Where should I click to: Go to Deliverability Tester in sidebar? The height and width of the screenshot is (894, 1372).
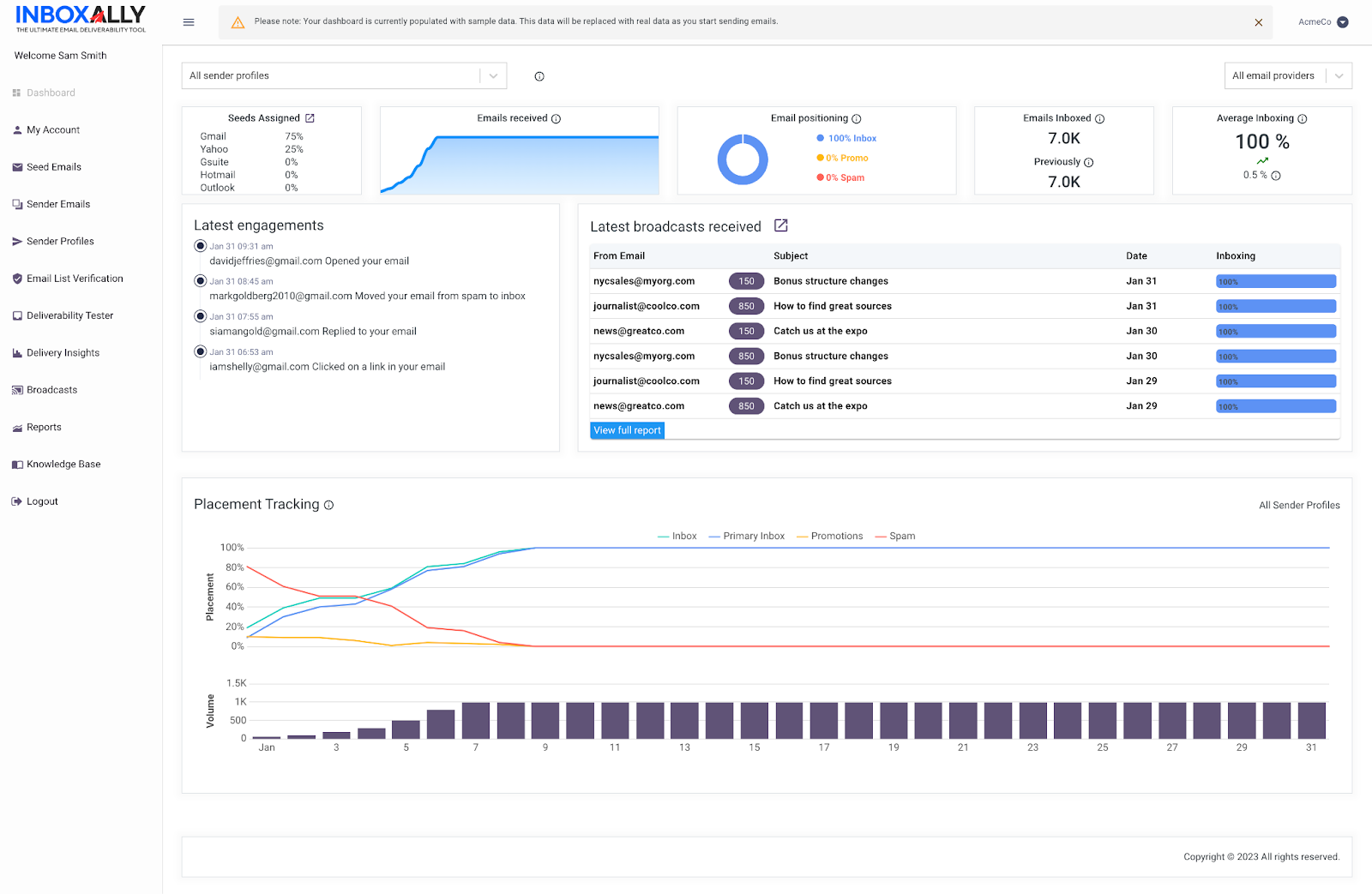pyautogui.click(x=69, y=316)
